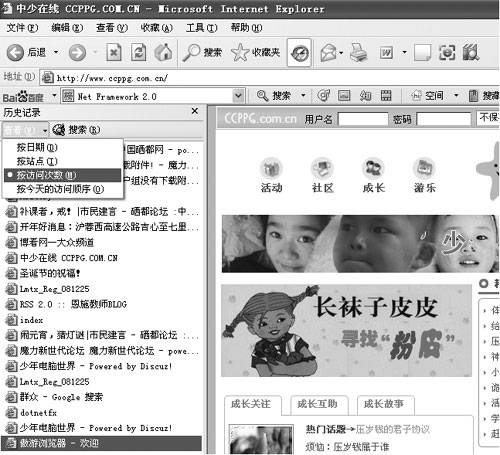Open history item 圣诞节的祝福!

43,273
